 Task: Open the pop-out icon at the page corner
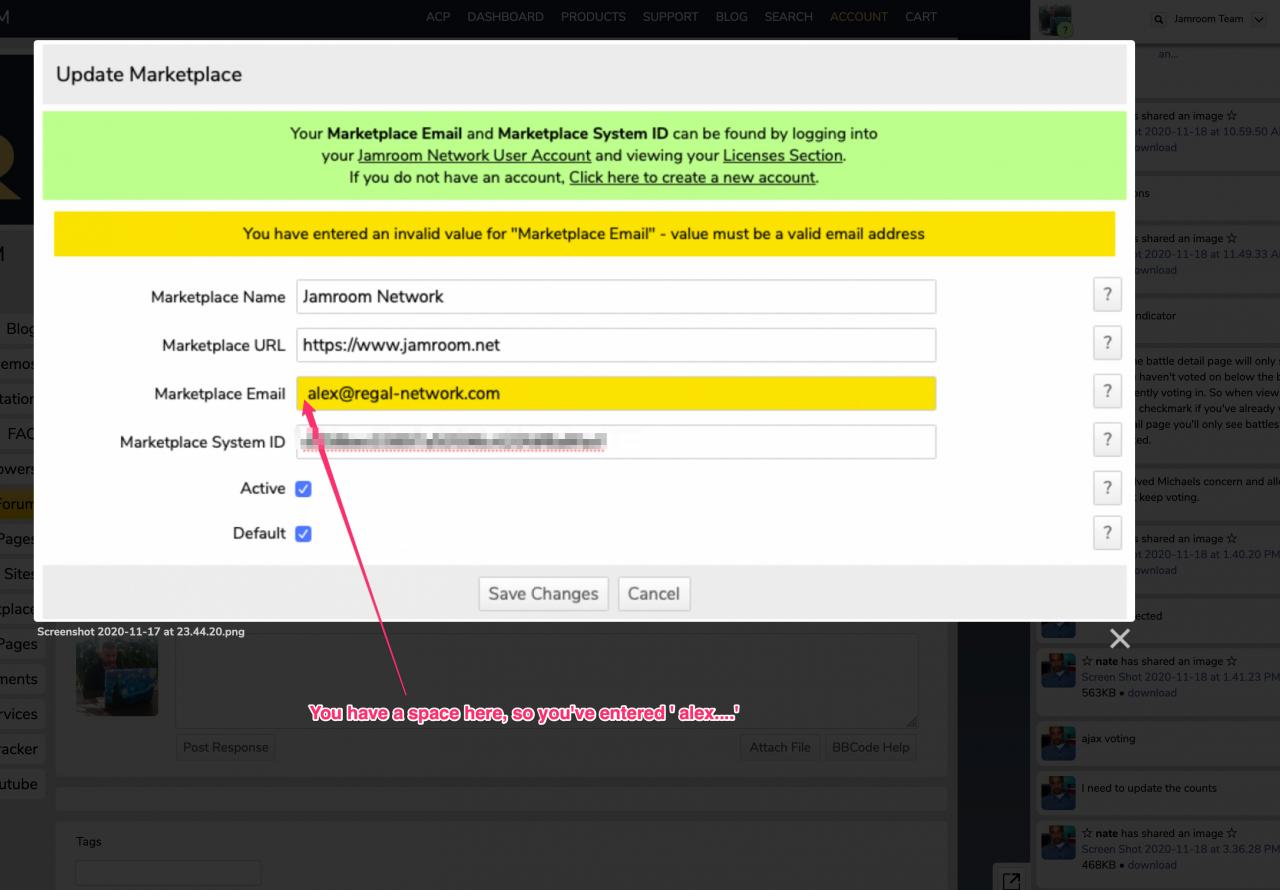pos(1011,880)
